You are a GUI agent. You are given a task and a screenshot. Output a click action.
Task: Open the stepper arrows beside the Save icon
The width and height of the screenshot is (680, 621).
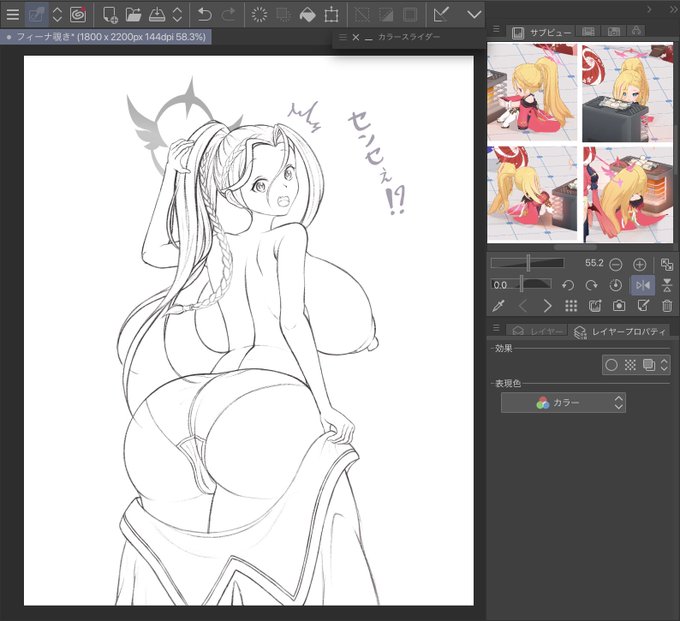pyautogui.click(x=177, y=15)
